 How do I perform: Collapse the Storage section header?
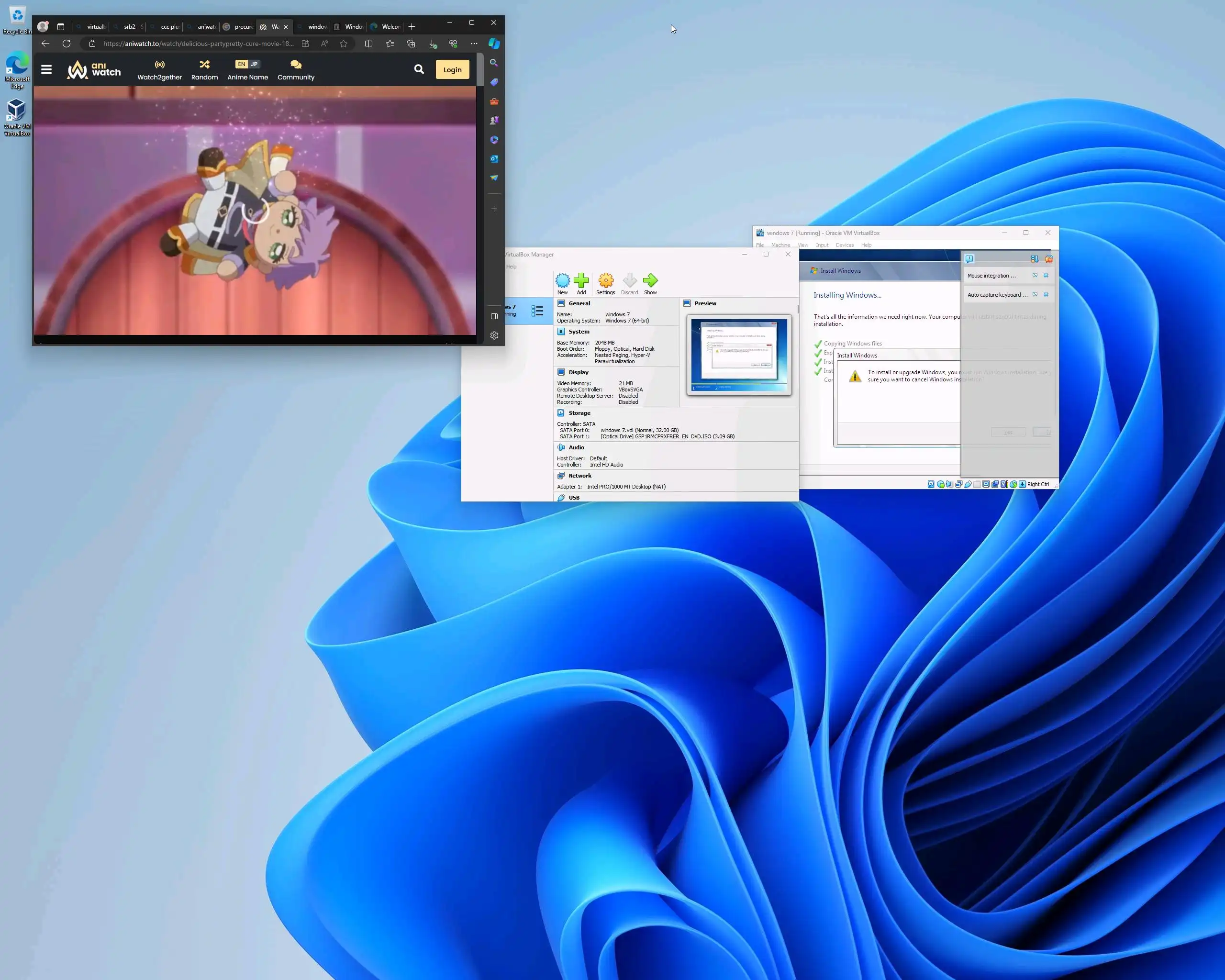click(579, 413)
